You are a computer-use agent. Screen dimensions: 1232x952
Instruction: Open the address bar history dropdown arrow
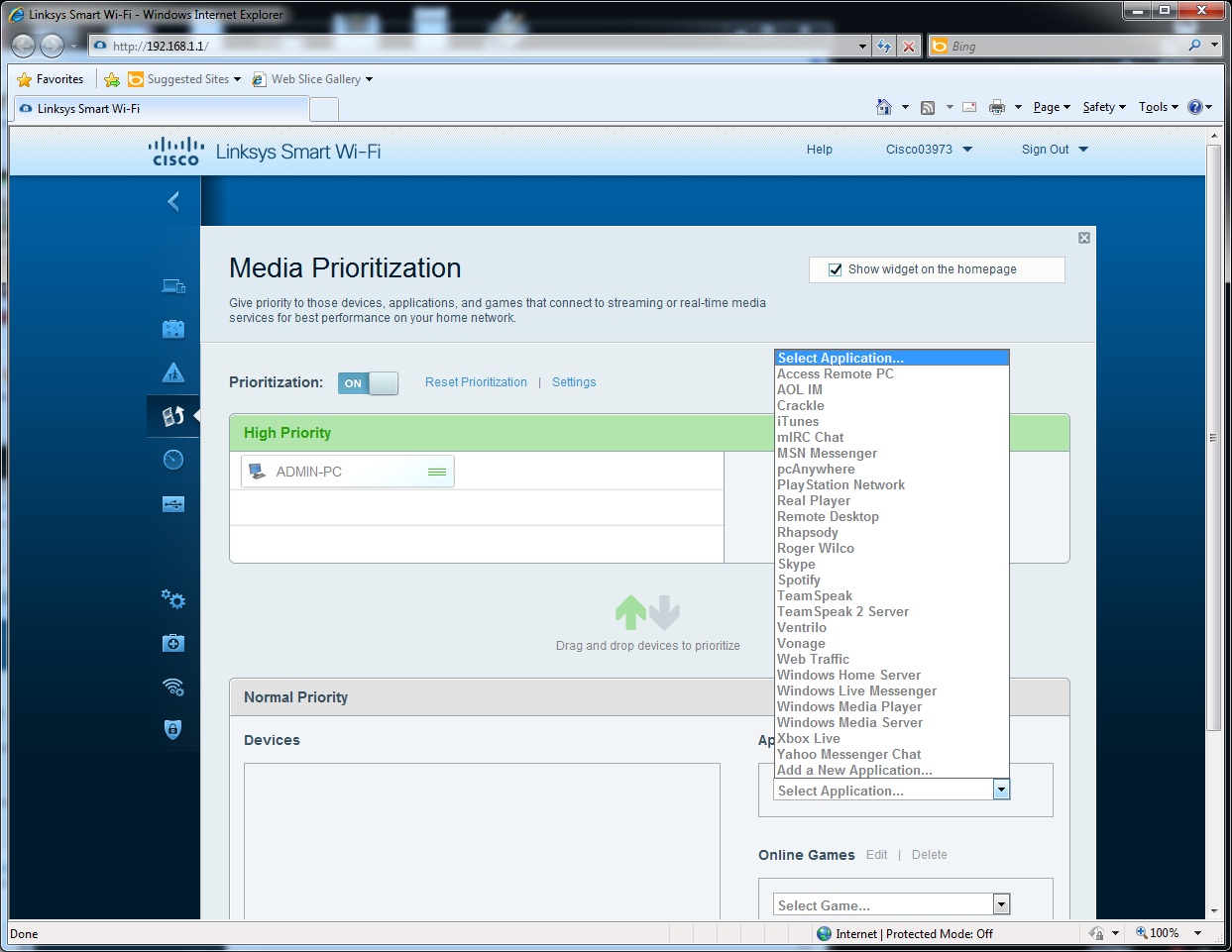click(x=862, y=46)
